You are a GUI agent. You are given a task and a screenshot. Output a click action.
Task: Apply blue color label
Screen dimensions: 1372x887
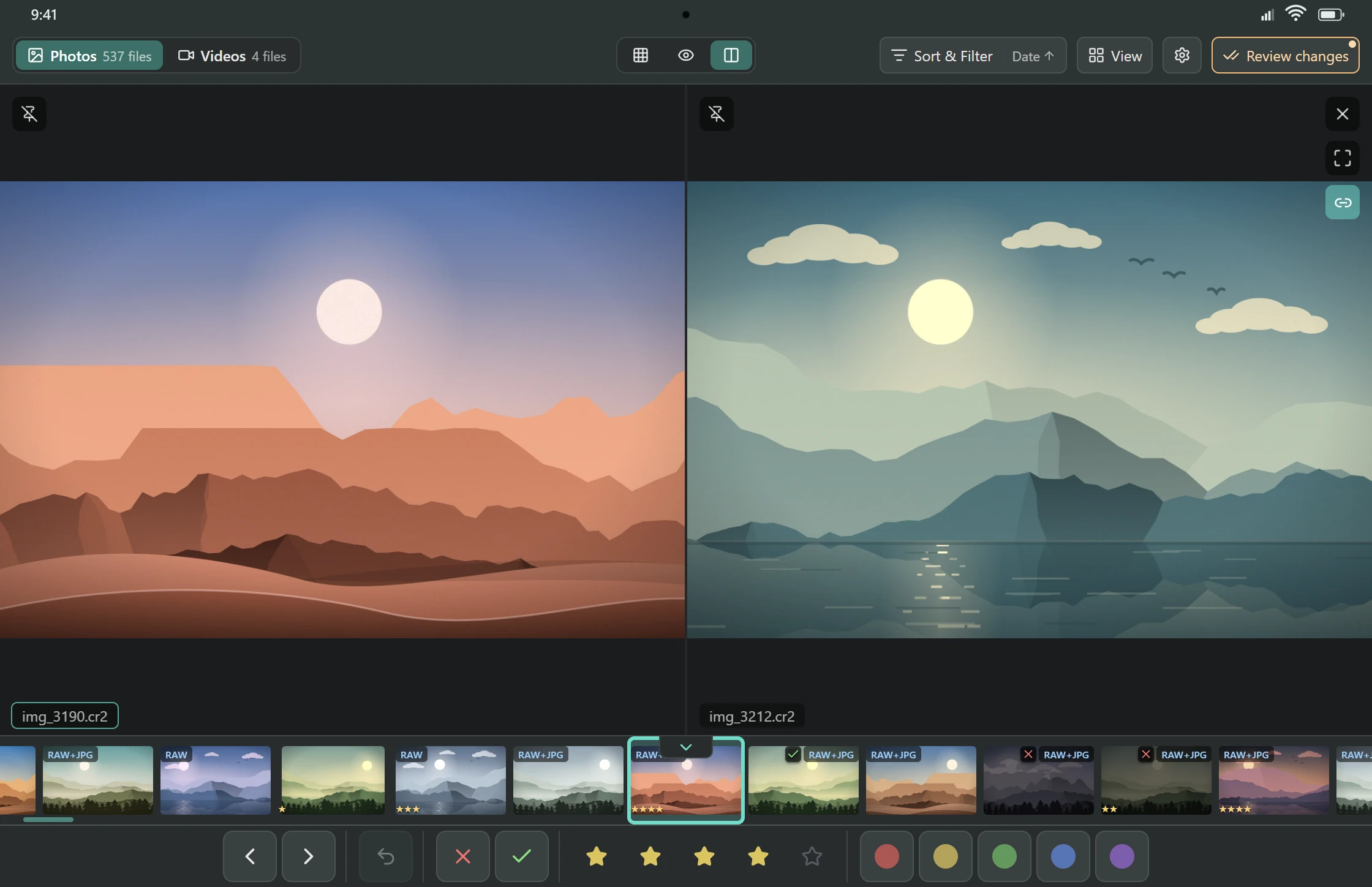tap(1063, 856)
